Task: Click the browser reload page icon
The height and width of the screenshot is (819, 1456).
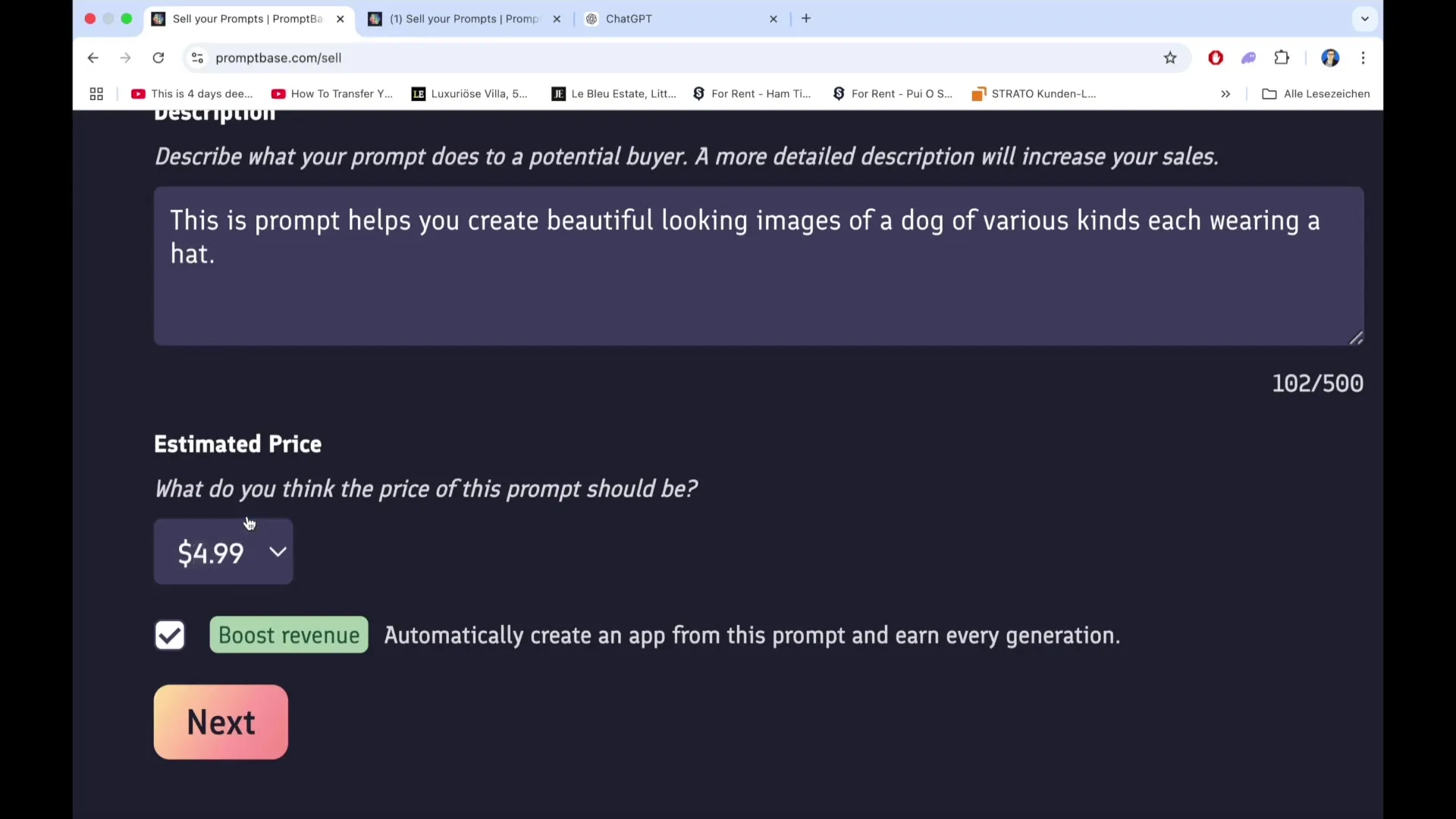Action: pyautogui.click(x=158, y=58)
